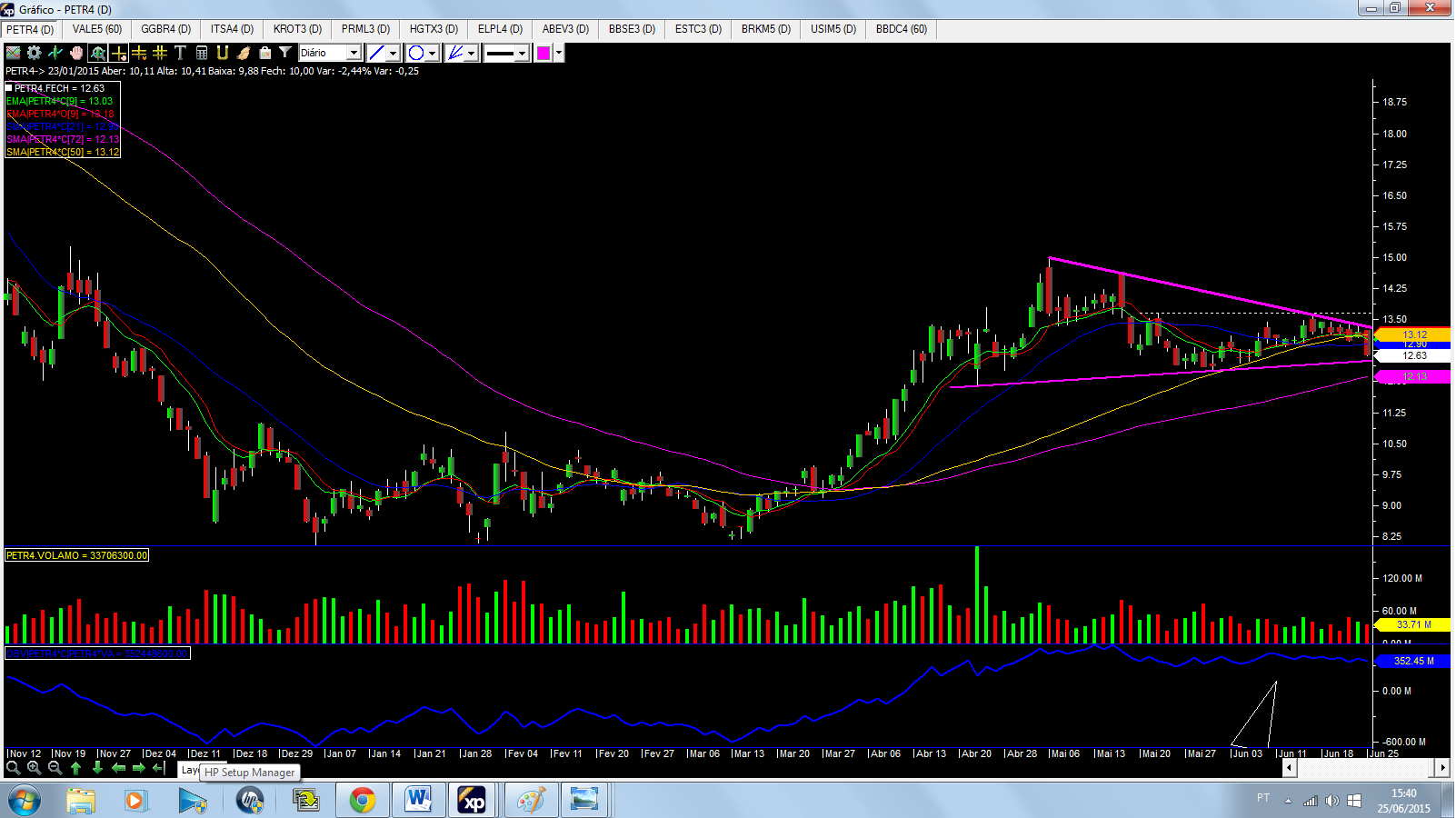
Task: Click the green up arrow icon
Action: point(76,768)
